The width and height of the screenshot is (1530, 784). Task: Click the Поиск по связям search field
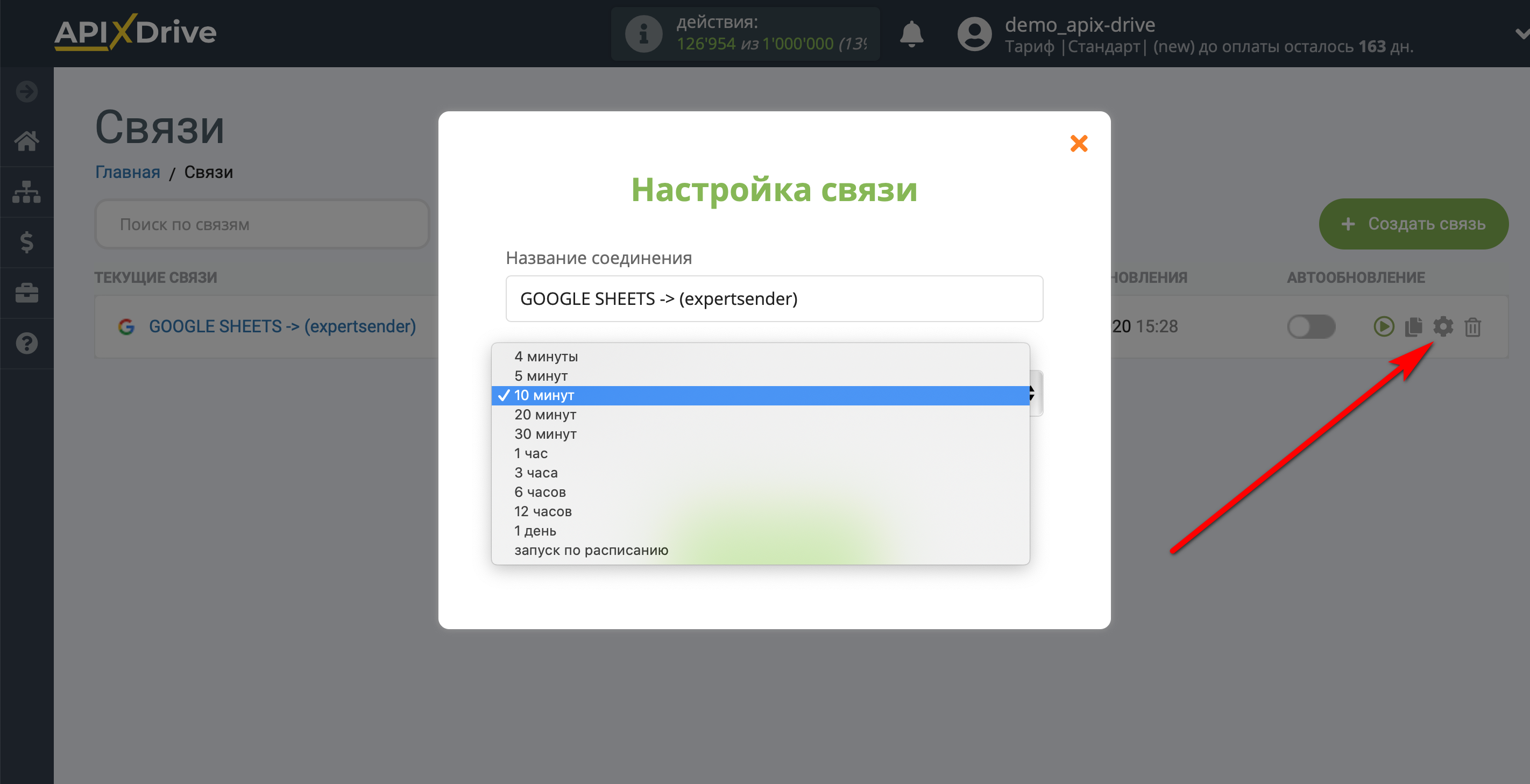point(262,224)
